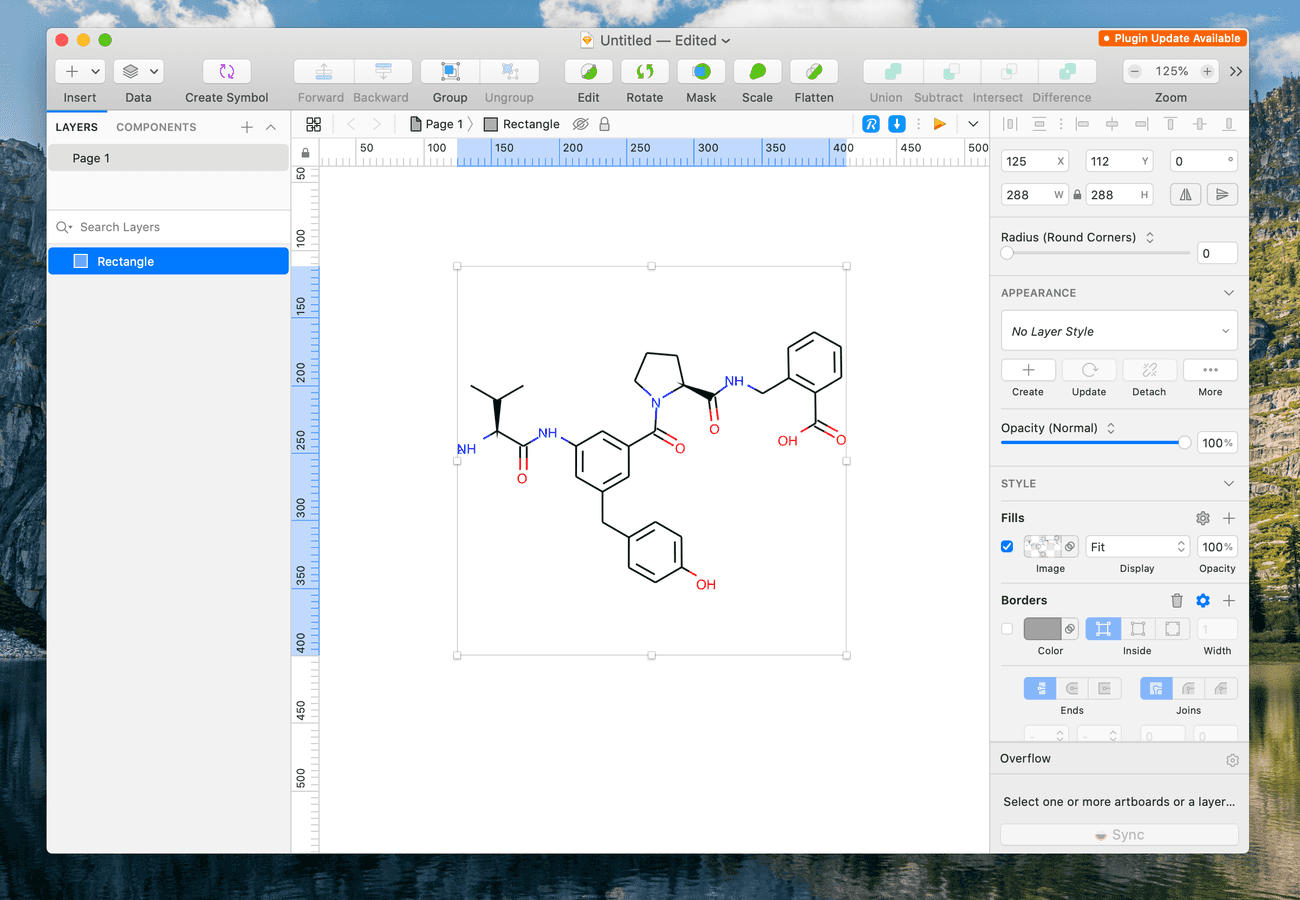Click the Mask tool icon
1300x900 pixels.
coord(701,71)
